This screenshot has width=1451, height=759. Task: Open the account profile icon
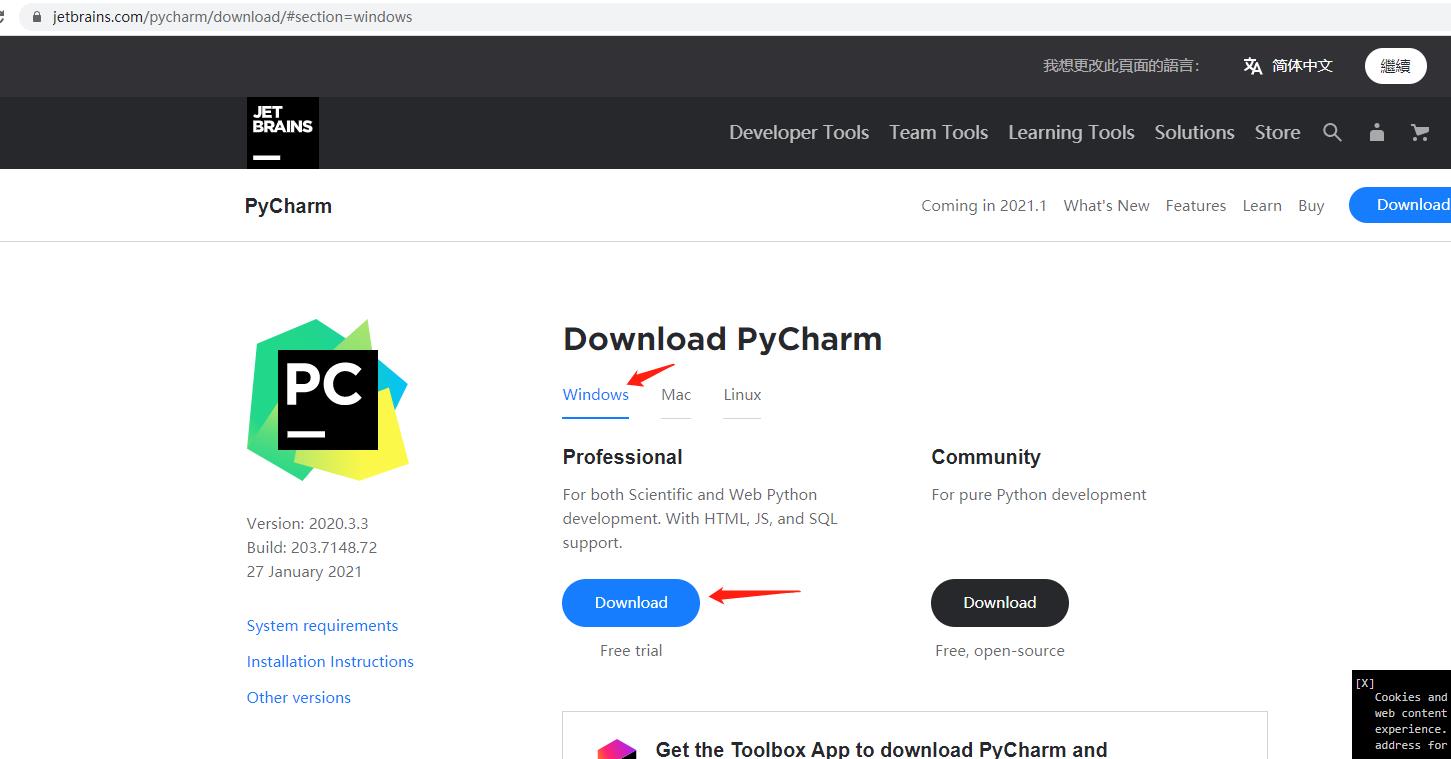1377,132
